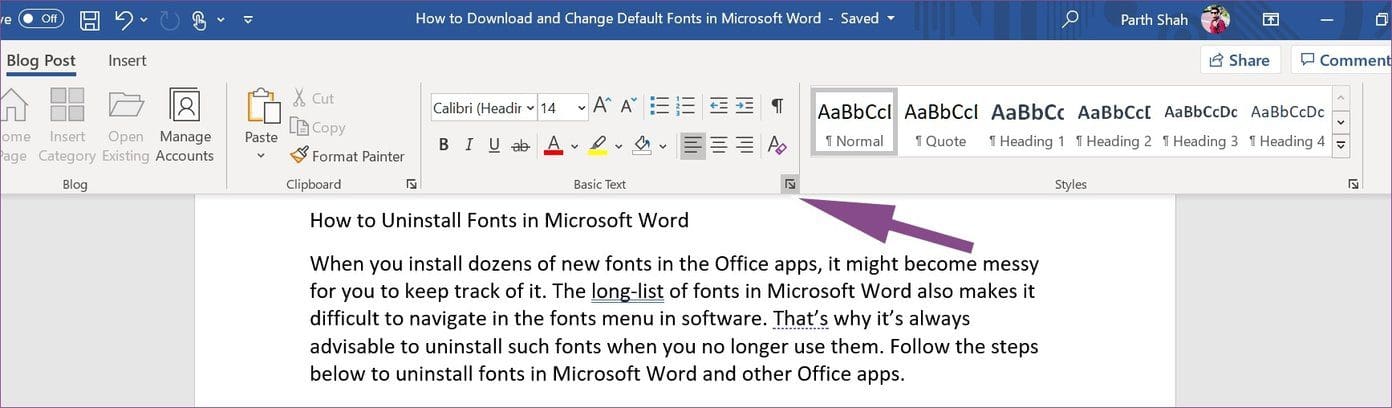
Task: Open the Comments button
Action: (x=1343, y=60)
